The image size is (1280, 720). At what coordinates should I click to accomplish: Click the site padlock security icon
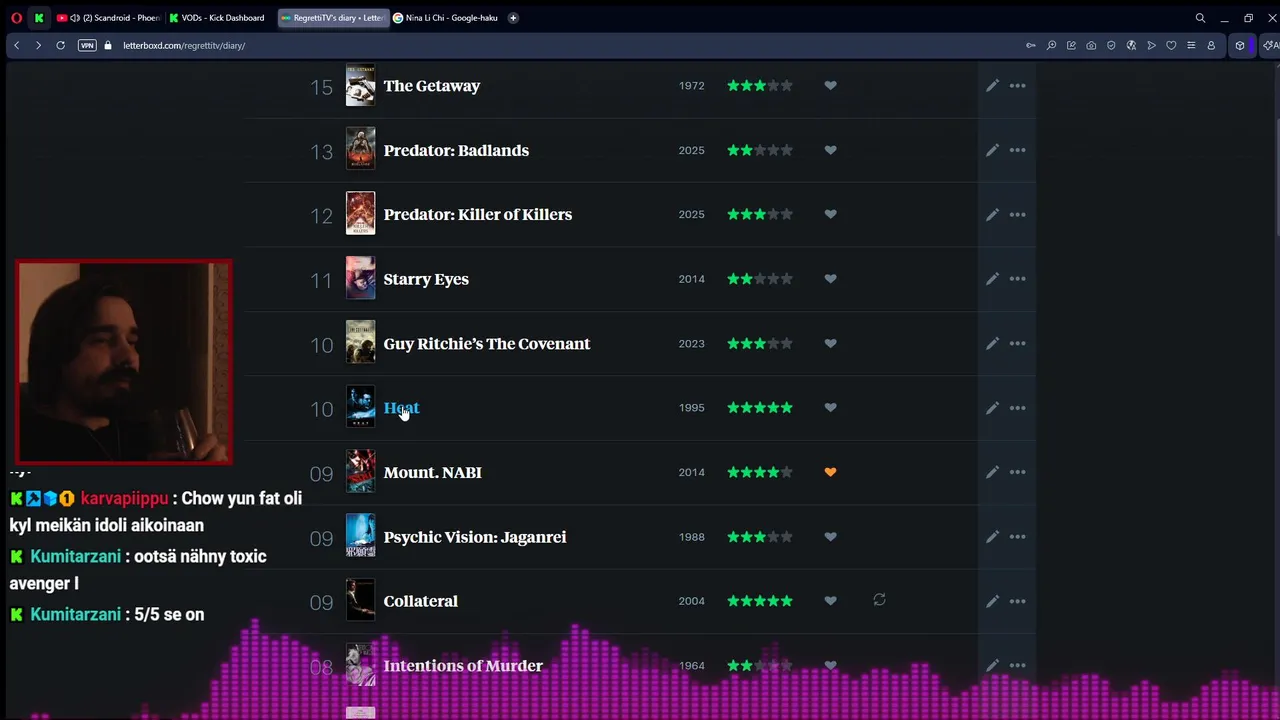108,45
